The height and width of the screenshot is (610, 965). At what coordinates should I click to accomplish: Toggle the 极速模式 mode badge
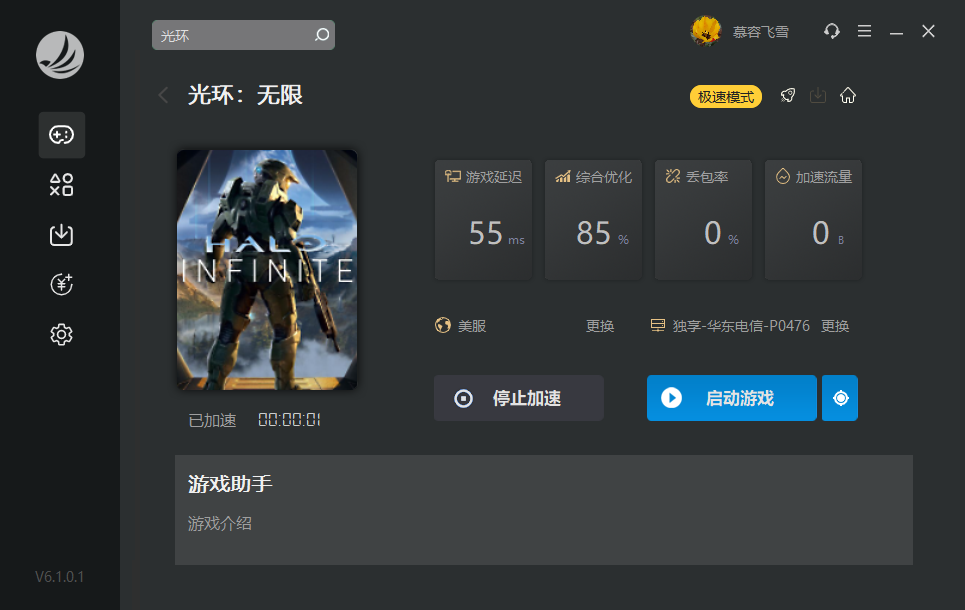click(x=726, y=97)
